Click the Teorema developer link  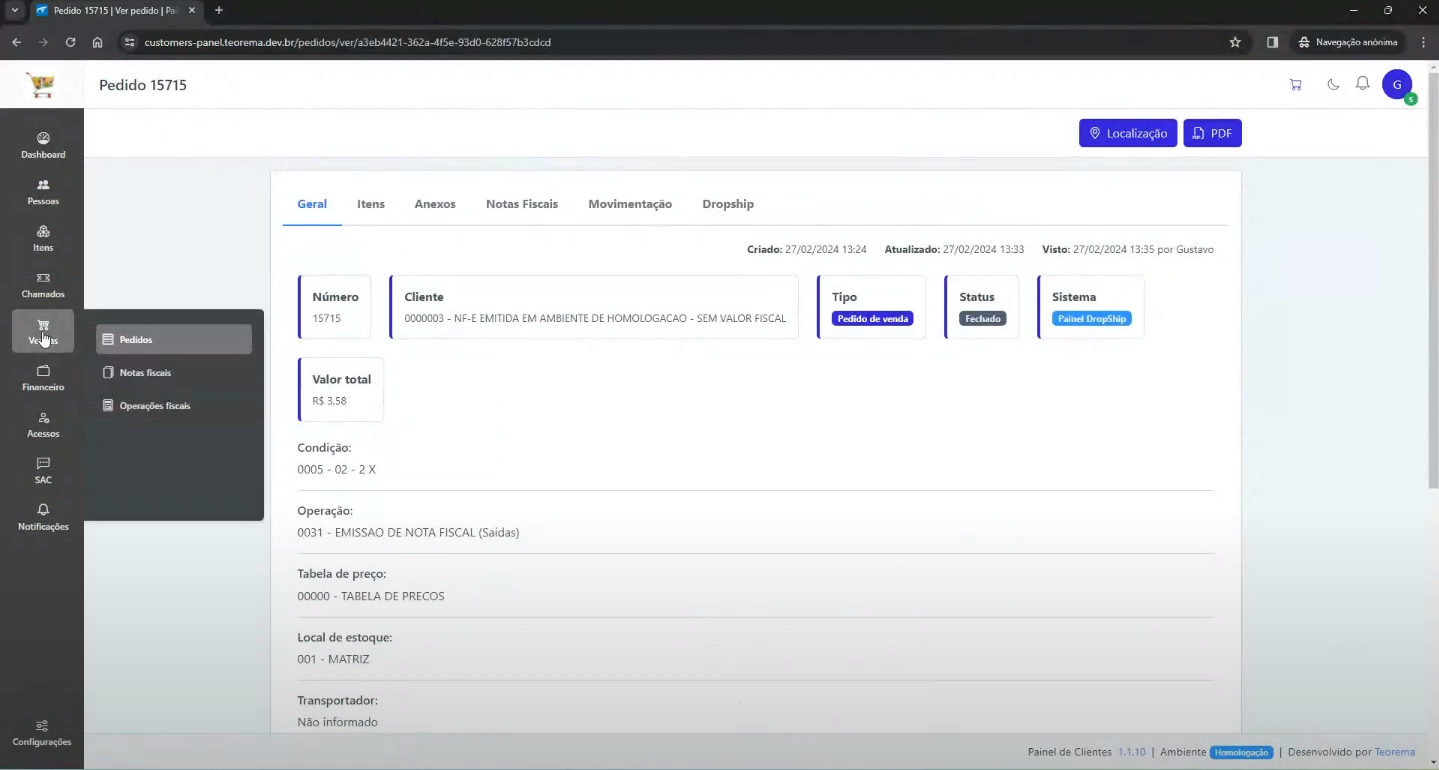[x=1395, y=752]
